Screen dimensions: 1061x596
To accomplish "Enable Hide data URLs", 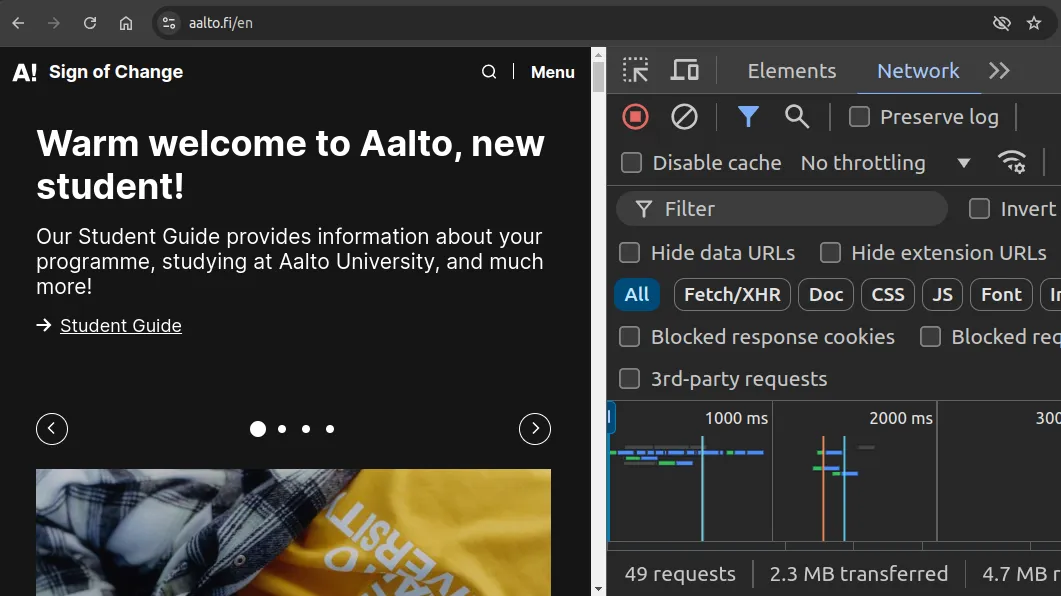I will pyautogui.click(x=629, y=253).
